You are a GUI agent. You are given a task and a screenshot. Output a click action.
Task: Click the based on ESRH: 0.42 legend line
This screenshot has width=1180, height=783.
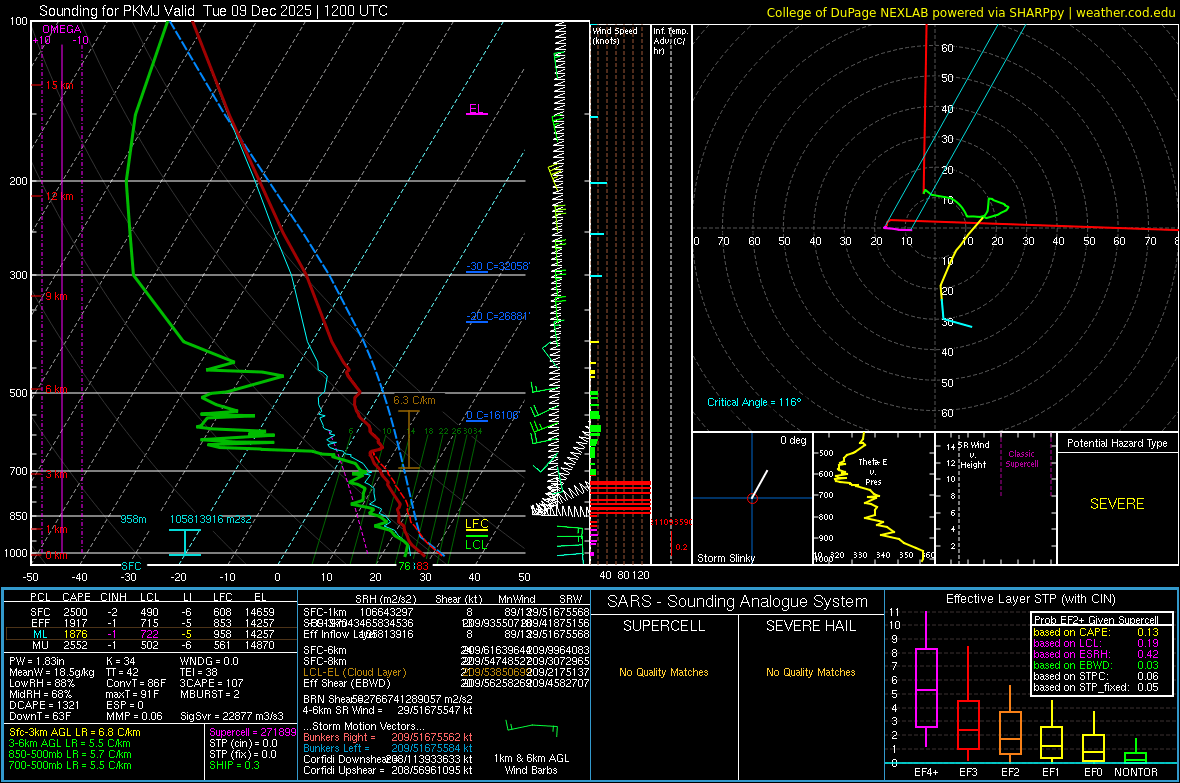[1096, 654]
